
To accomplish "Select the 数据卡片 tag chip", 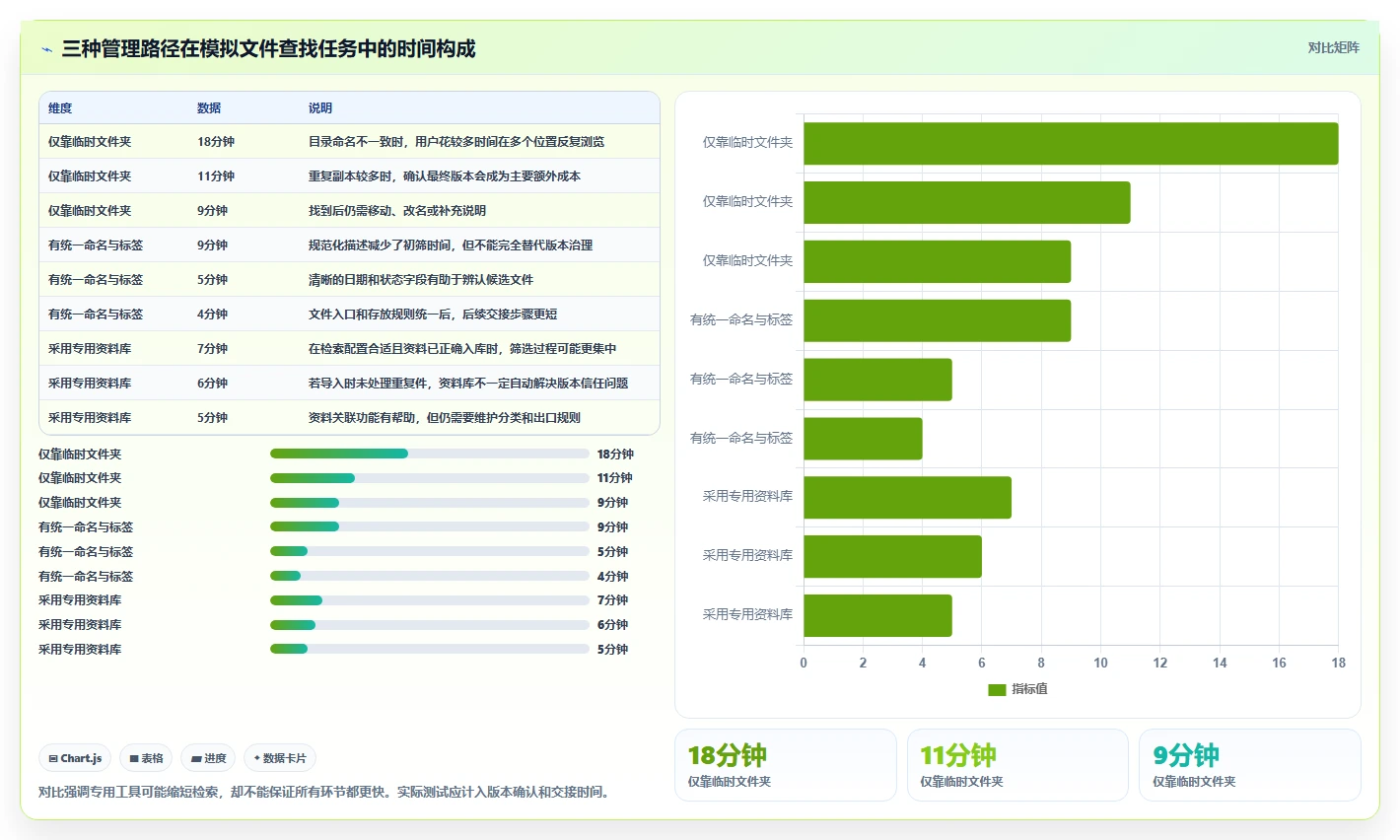I will click(x=280, y=758).
